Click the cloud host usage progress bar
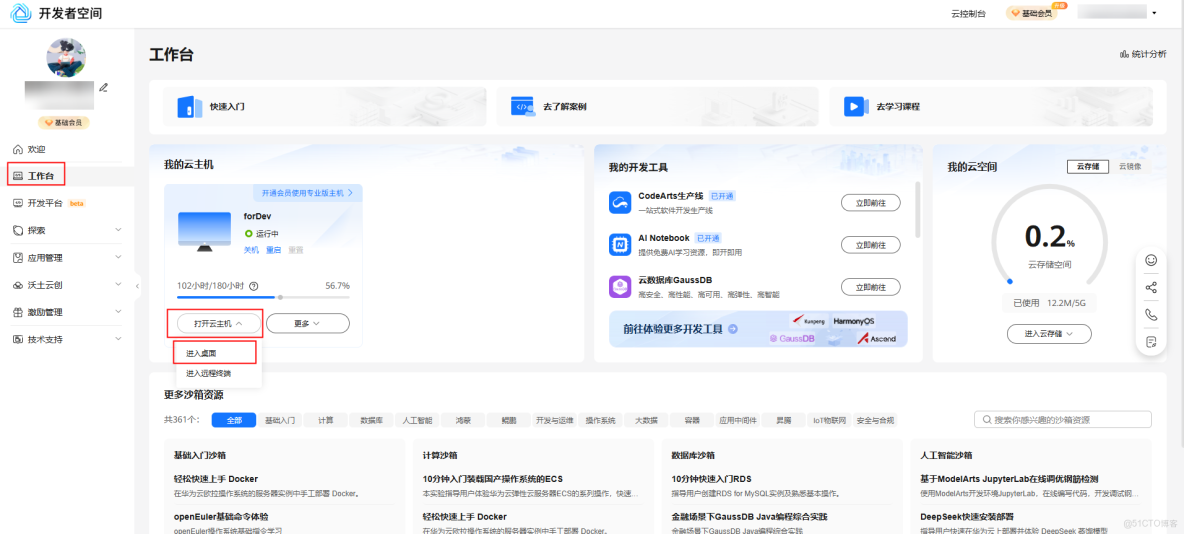 [263, 298]
